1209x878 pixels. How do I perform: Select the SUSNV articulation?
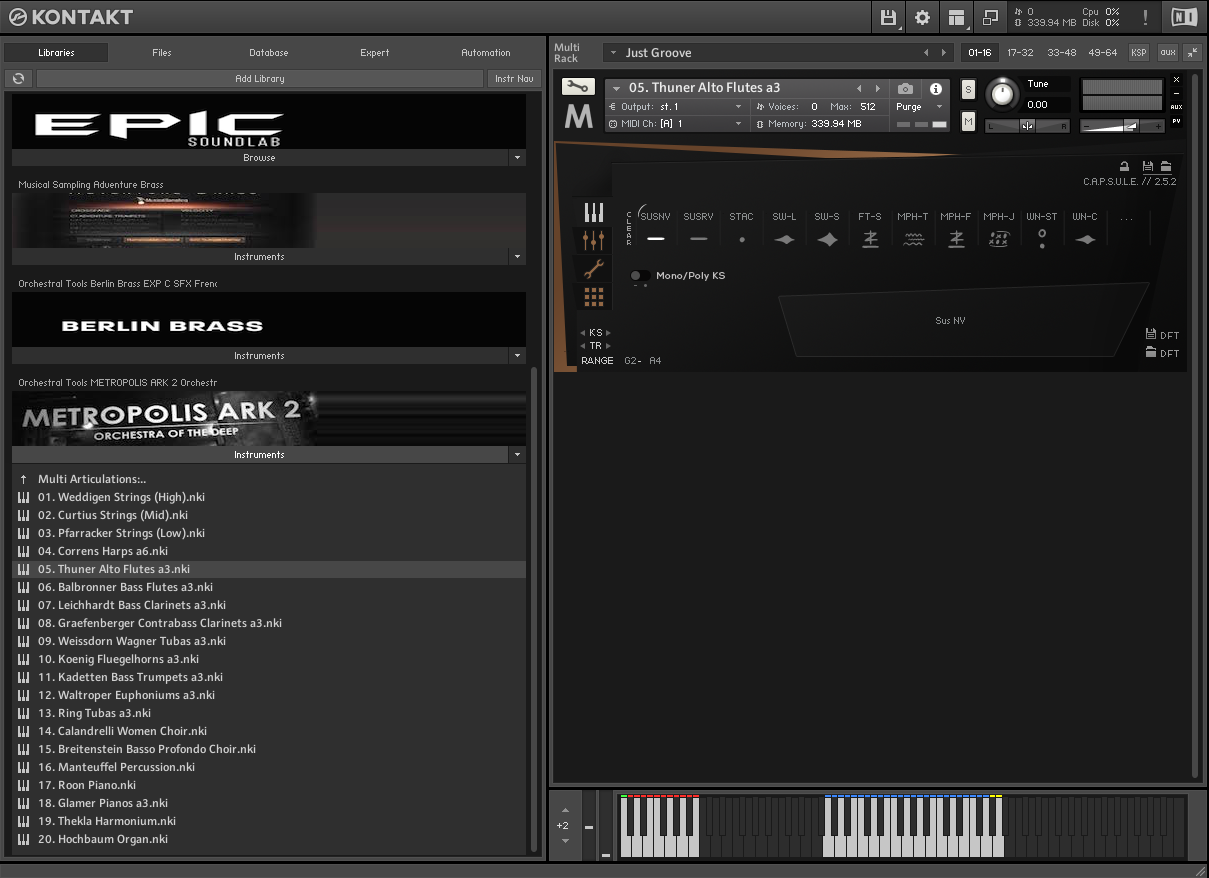tap(656, 228)
